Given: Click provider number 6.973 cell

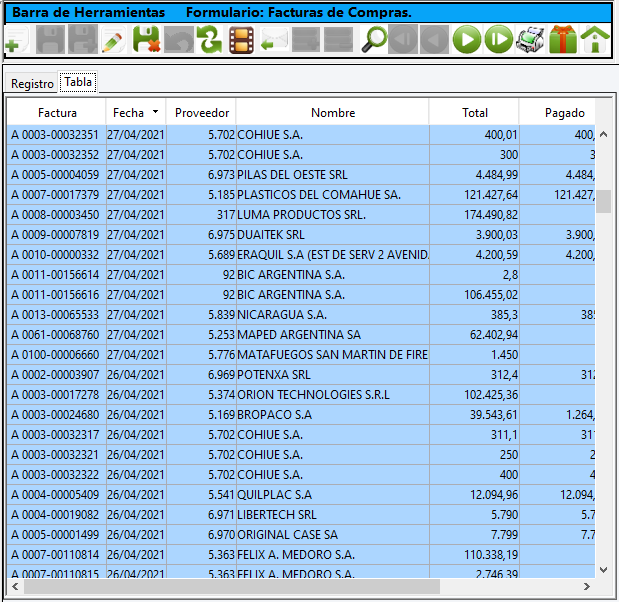Looking at the screenshot, I should coord(201,175).
